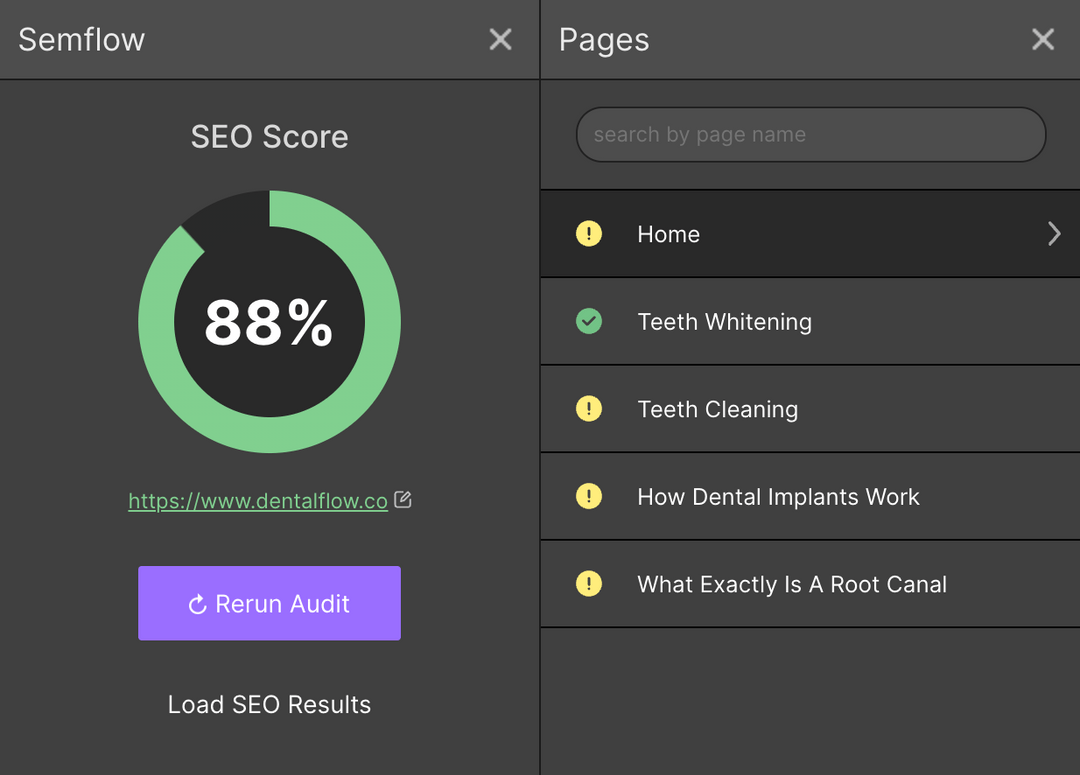
Task: Click the warning icon beside What Exactly Is A Root Canal
Action: pyautogui.click(x=589, y=584)
